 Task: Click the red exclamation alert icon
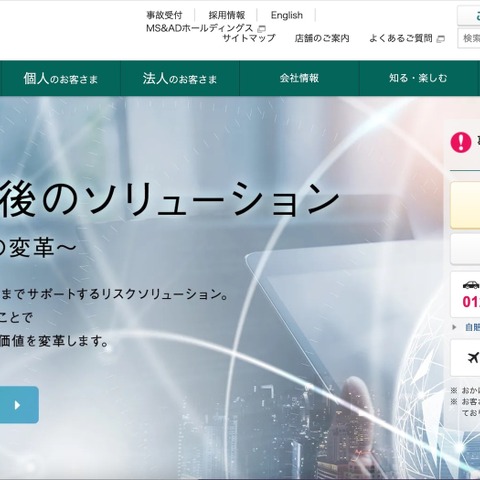pos(461,142)
